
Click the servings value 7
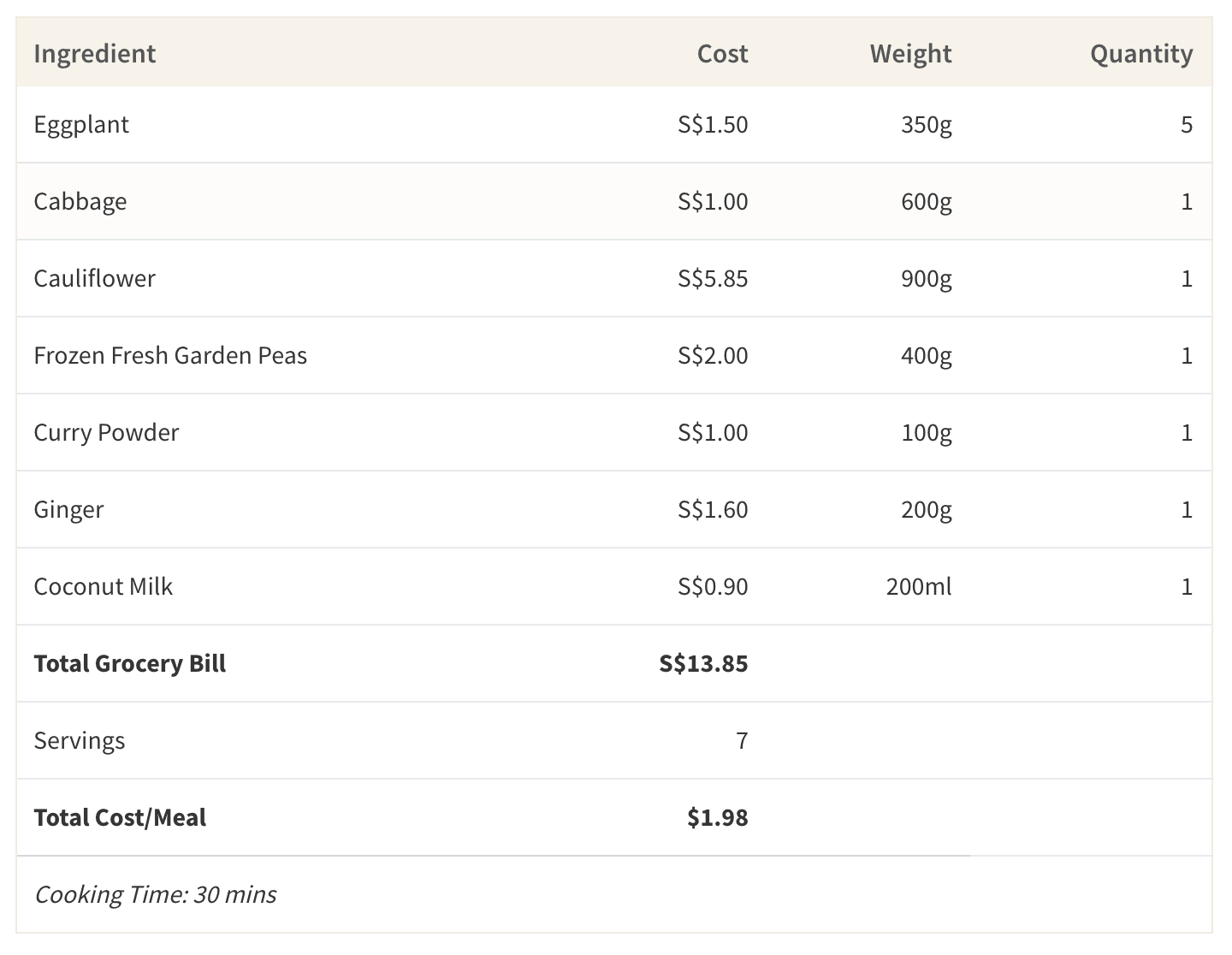[742, 741]
